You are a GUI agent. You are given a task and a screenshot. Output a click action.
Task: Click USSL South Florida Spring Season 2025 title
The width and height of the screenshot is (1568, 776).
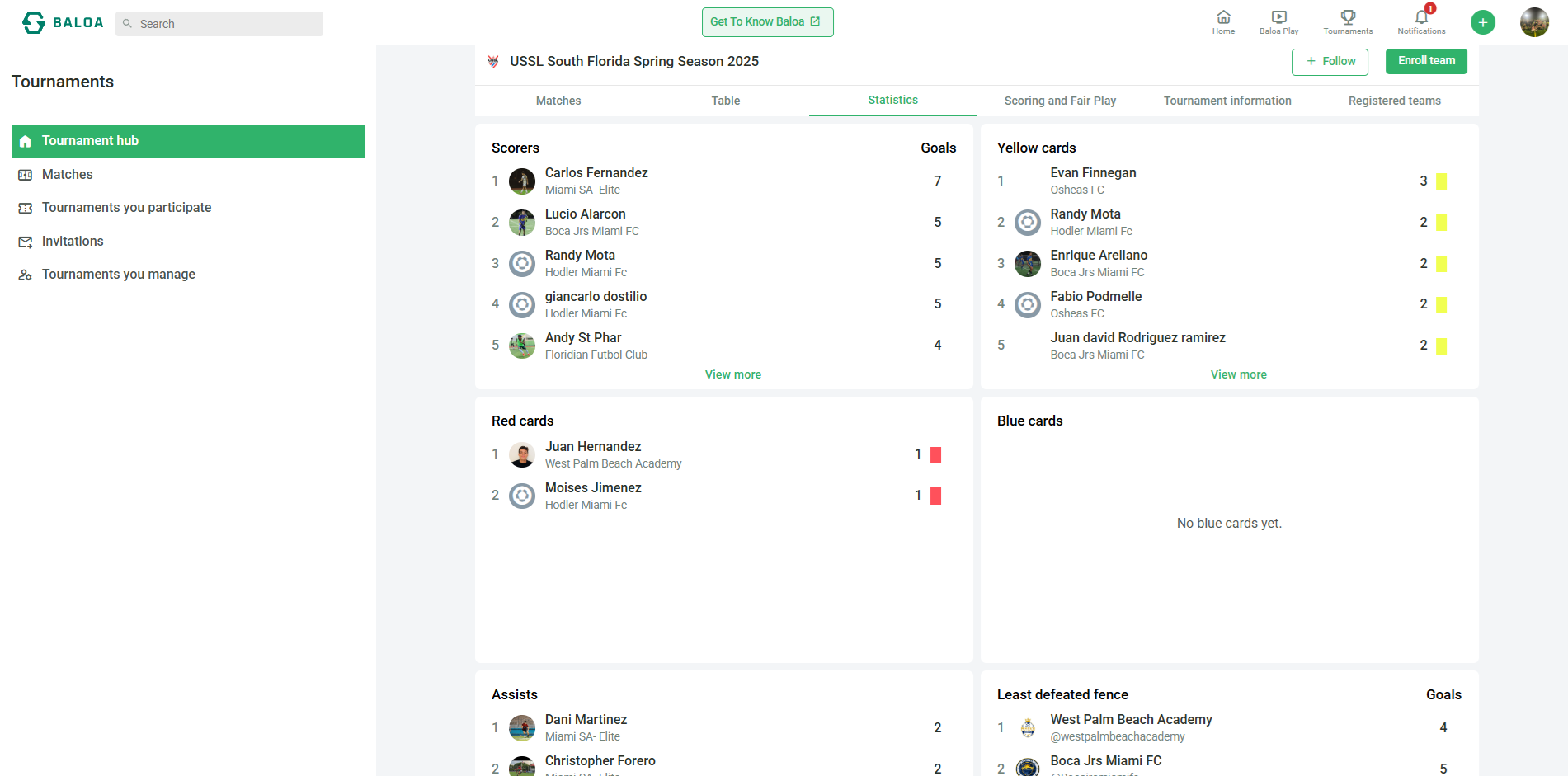click(x=634, y=62)
